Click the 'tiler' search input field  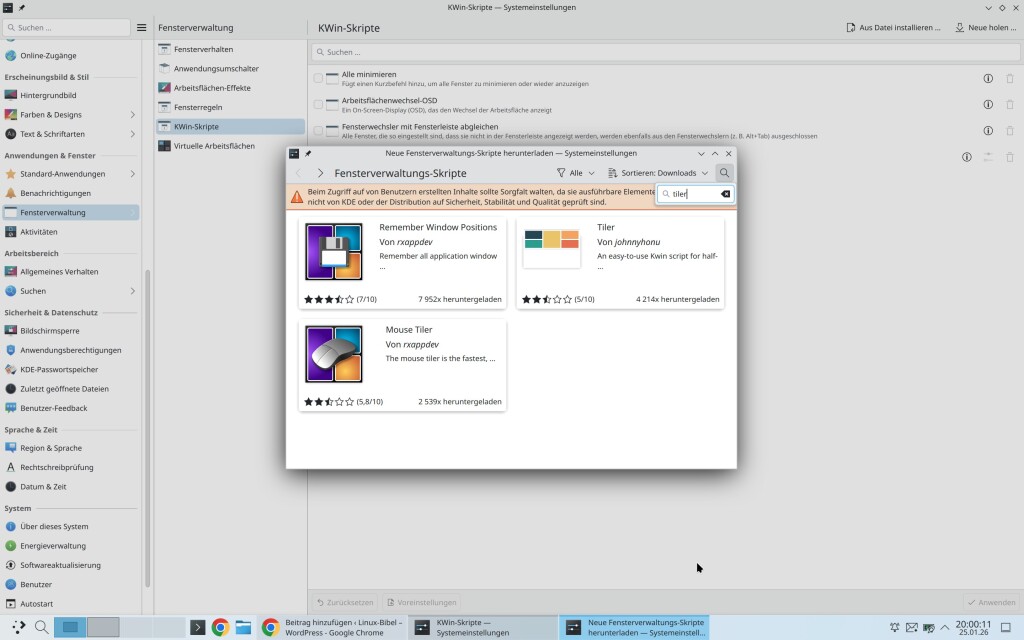(x=692, y=194)
